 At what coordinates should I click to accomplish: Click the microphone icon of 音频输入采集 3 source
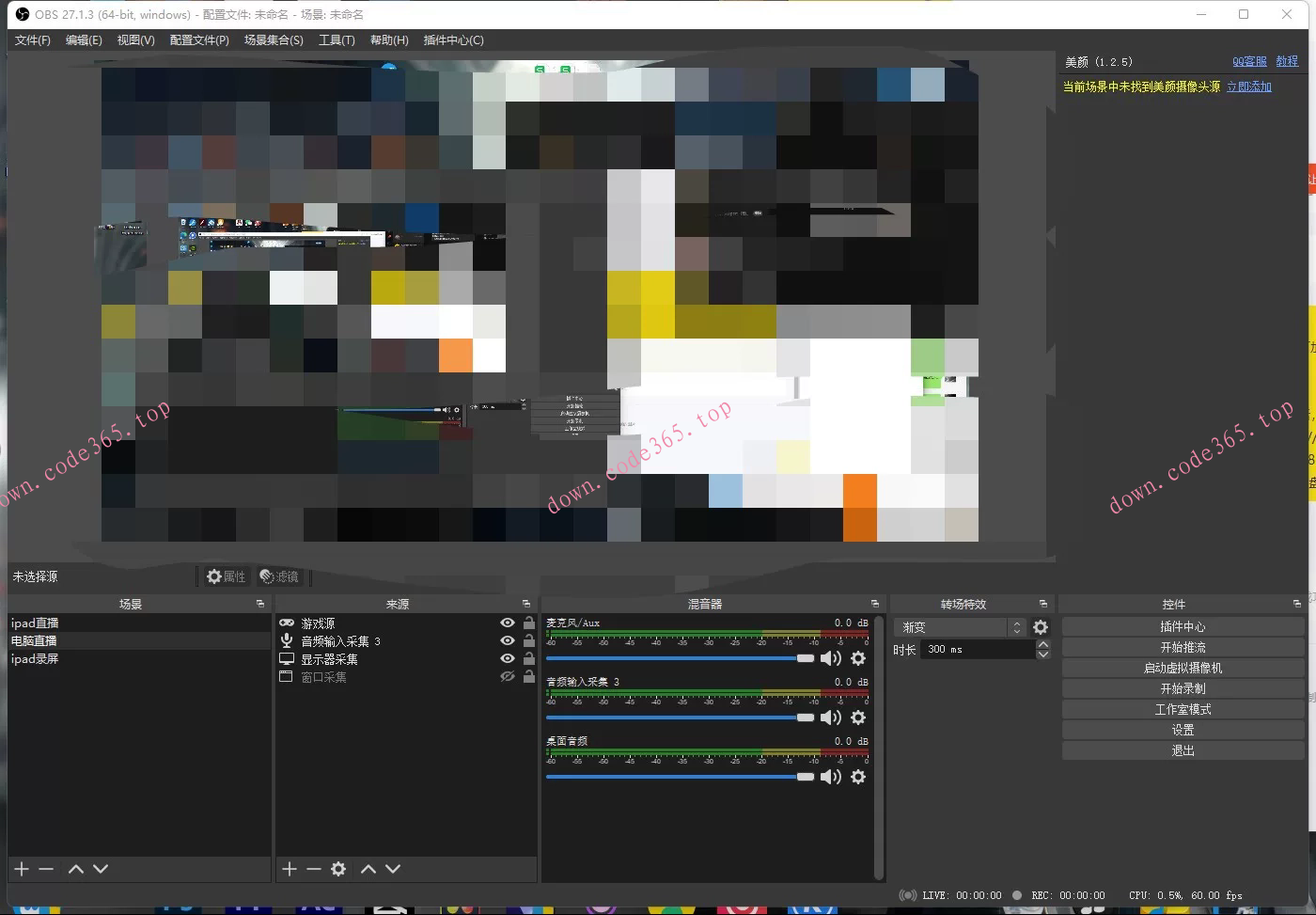287,640
